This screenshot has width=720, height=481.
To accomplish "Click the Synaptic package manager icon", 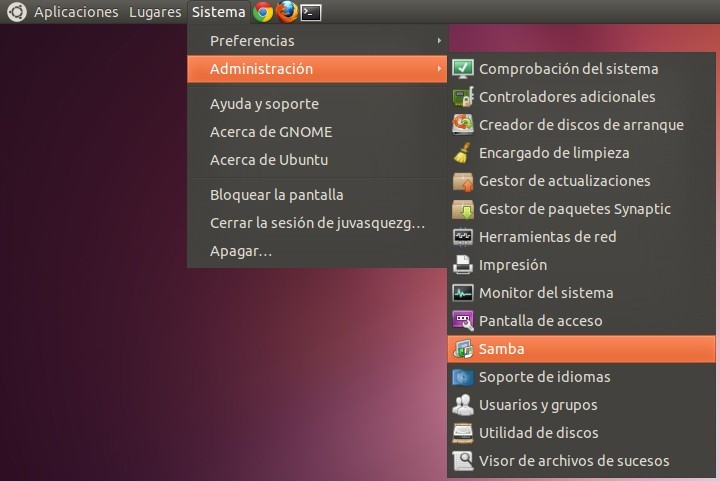I will tap(463, 209).
